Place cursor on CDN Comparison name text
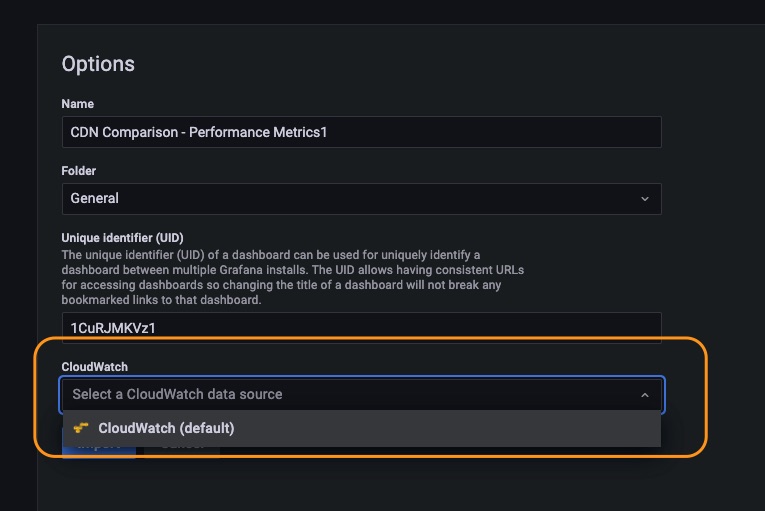 pyautogui.click(x=199, y=132)
